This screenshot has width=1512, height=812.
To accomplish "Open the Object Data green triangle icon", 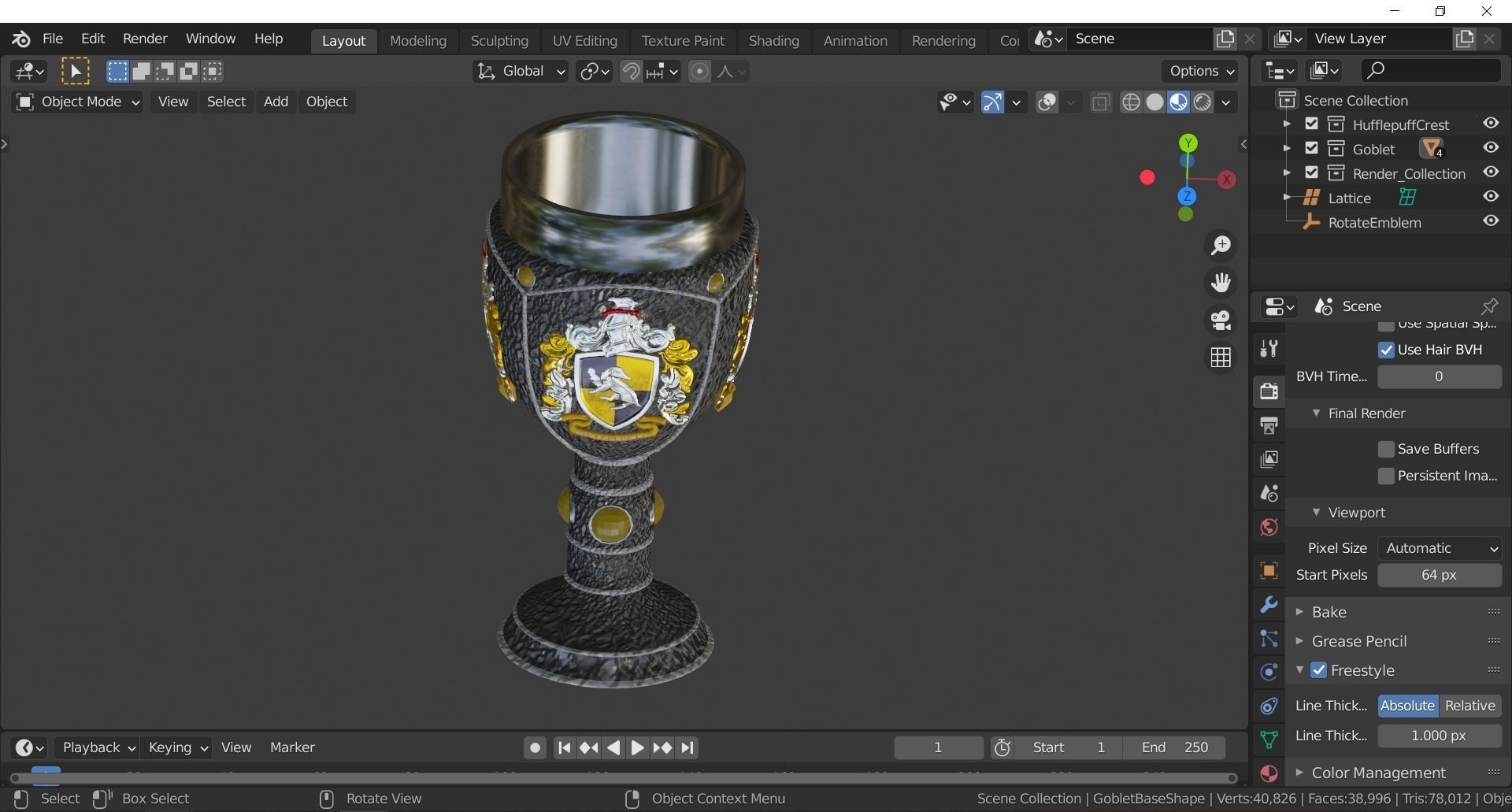I will [1269, 740].
